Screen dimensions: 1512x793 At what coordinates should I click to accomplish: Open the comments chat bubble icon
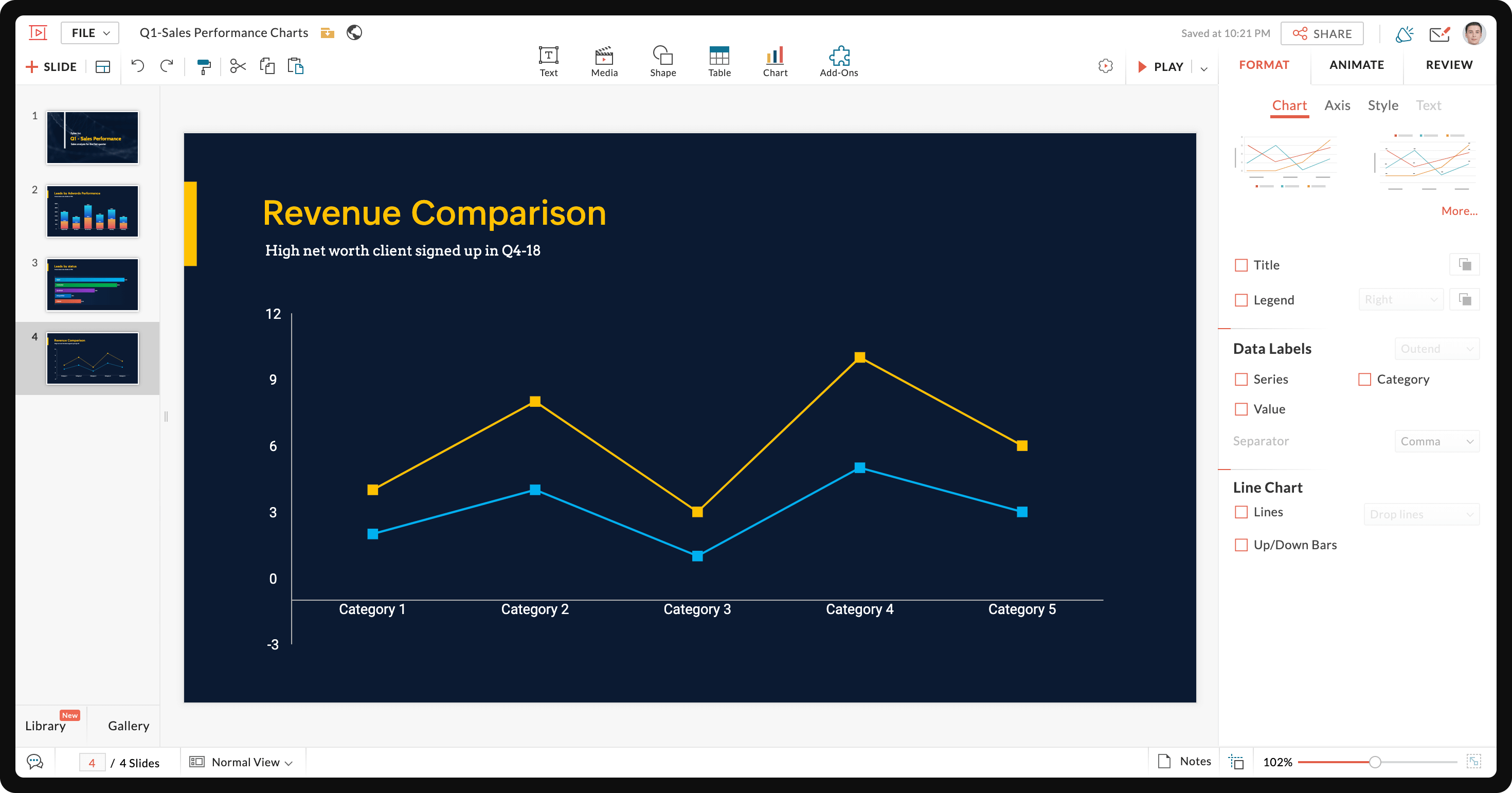click(x=35, y=762)
